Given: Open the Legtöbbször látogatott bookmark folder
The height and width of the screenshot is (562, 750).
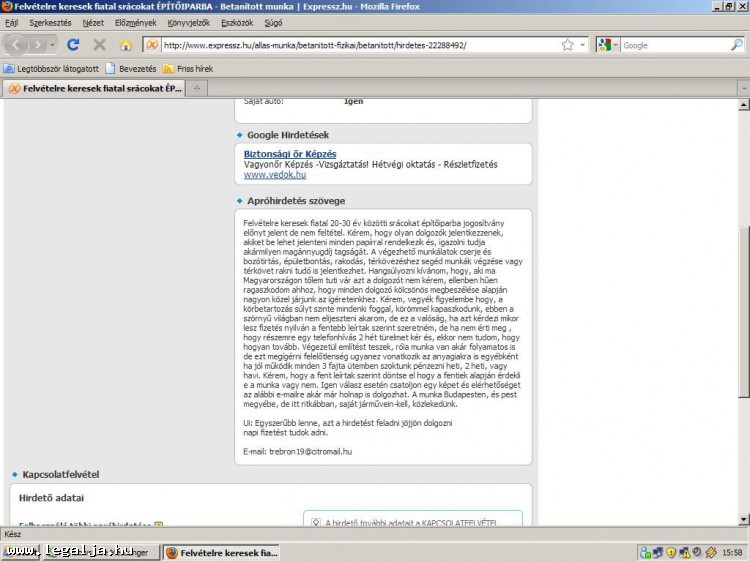Looking at the screenshot, I should point(51,69).
